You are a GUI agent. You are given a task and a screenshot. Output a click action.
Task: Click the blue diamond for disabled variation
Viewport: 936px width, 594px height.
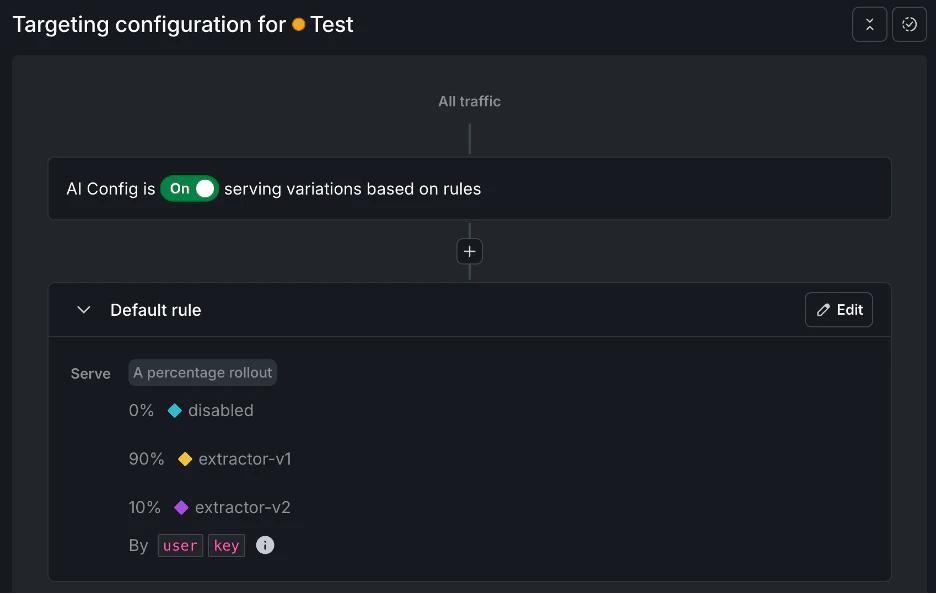tap(174, 411)
